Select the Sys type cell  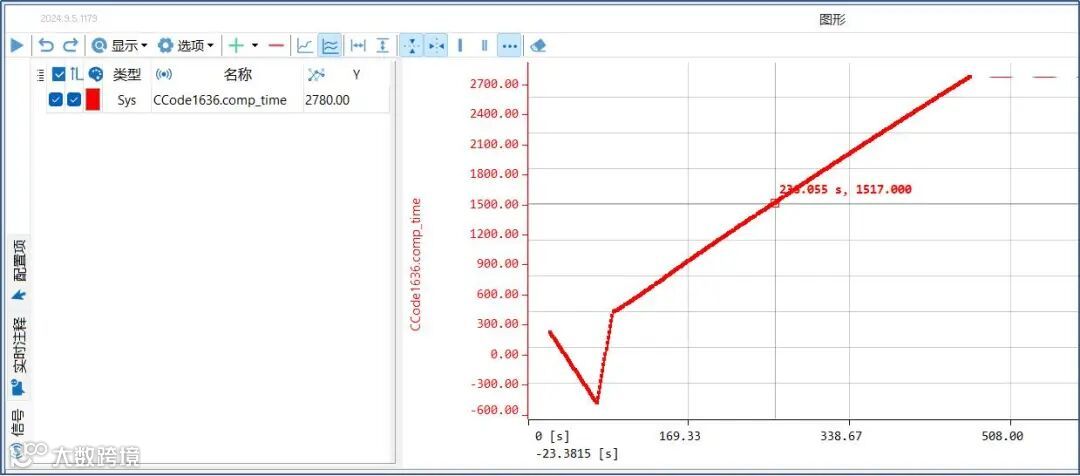pos(127,100)
